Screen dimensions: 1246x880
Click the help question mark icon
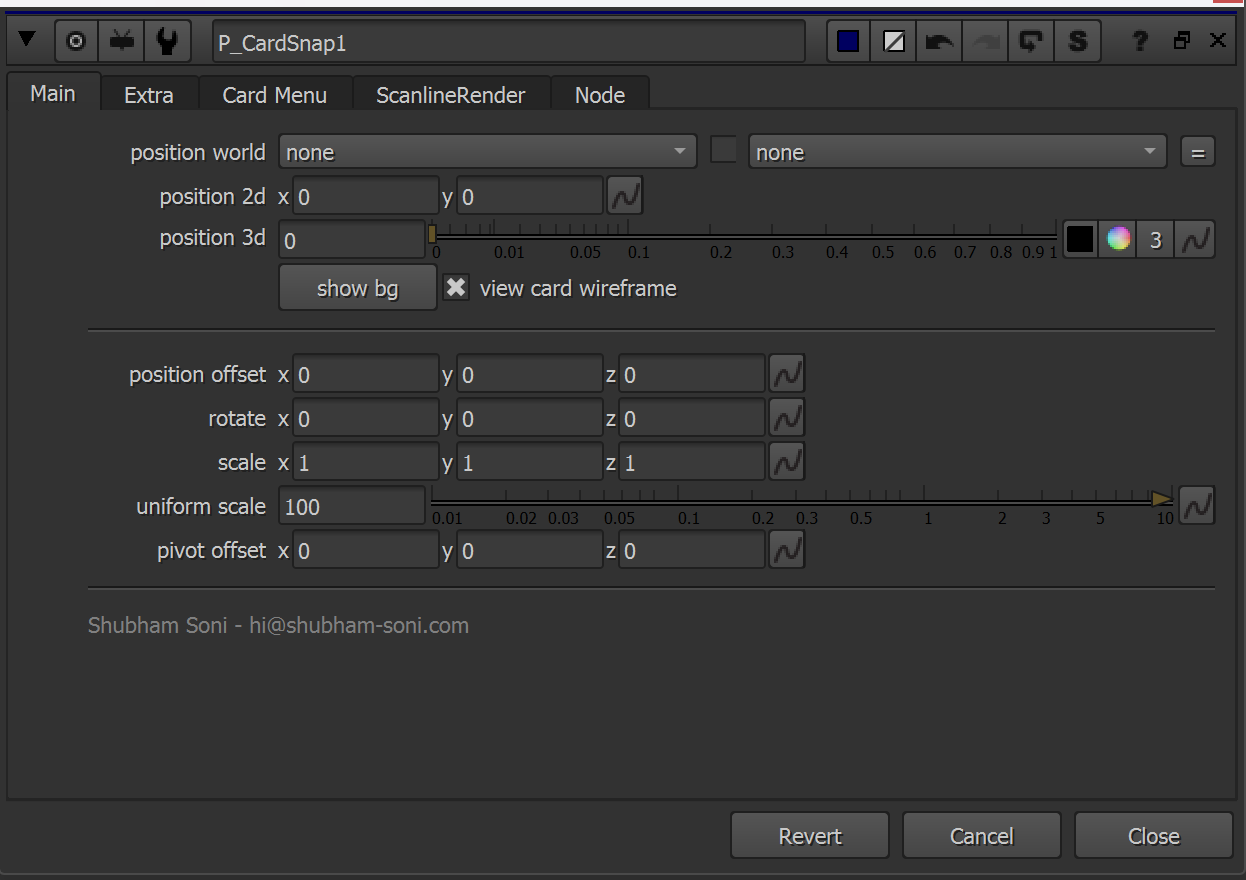pos(1140,42)
